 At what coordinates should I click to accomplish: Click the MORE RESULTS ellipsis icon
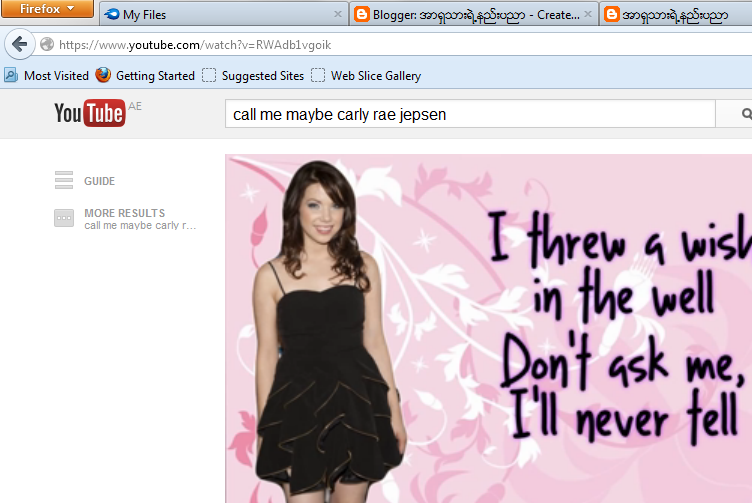(64, 218)
